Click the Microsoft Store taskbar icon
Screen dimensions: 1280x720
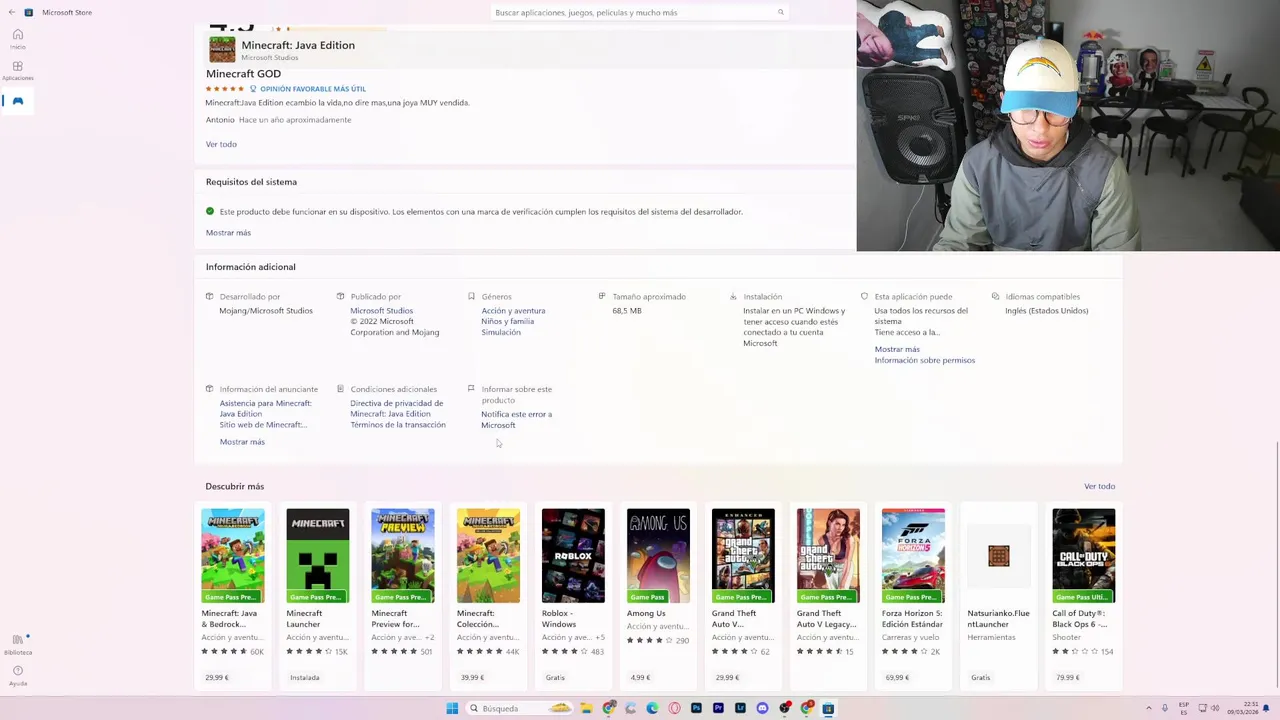pos(828,708)
